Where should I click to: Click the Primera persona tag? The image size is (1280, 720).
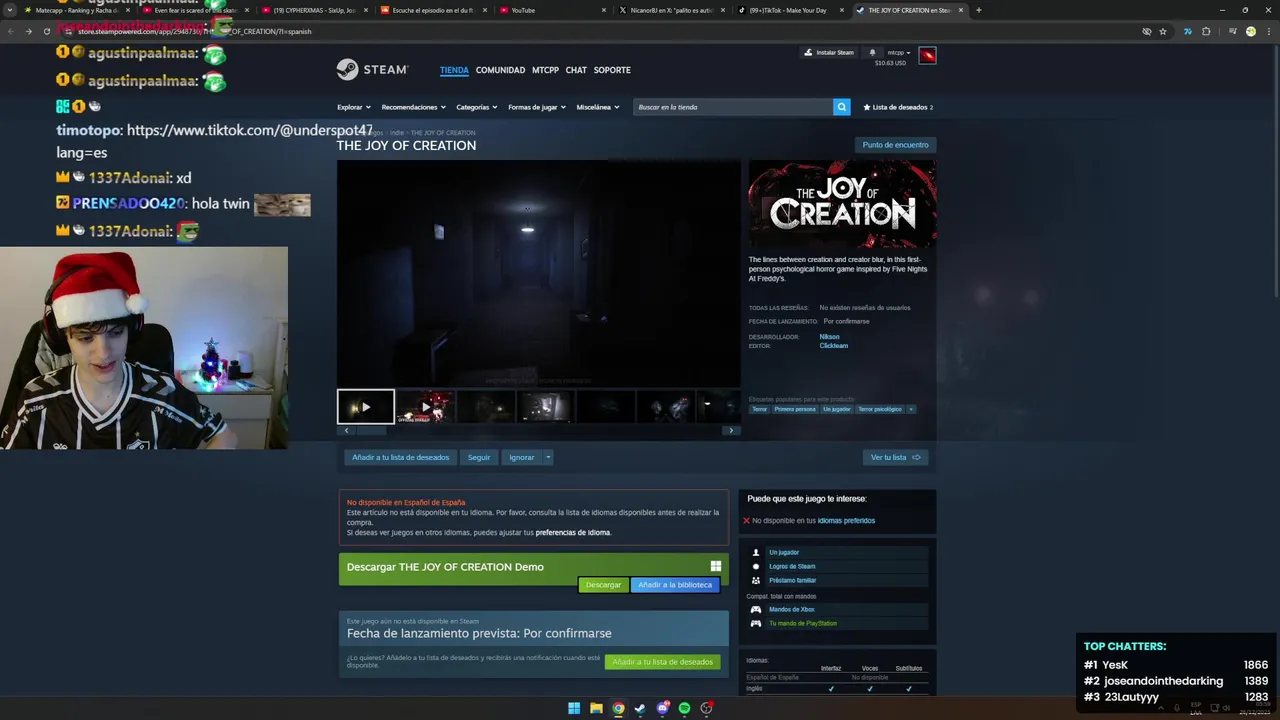(795, 409)
